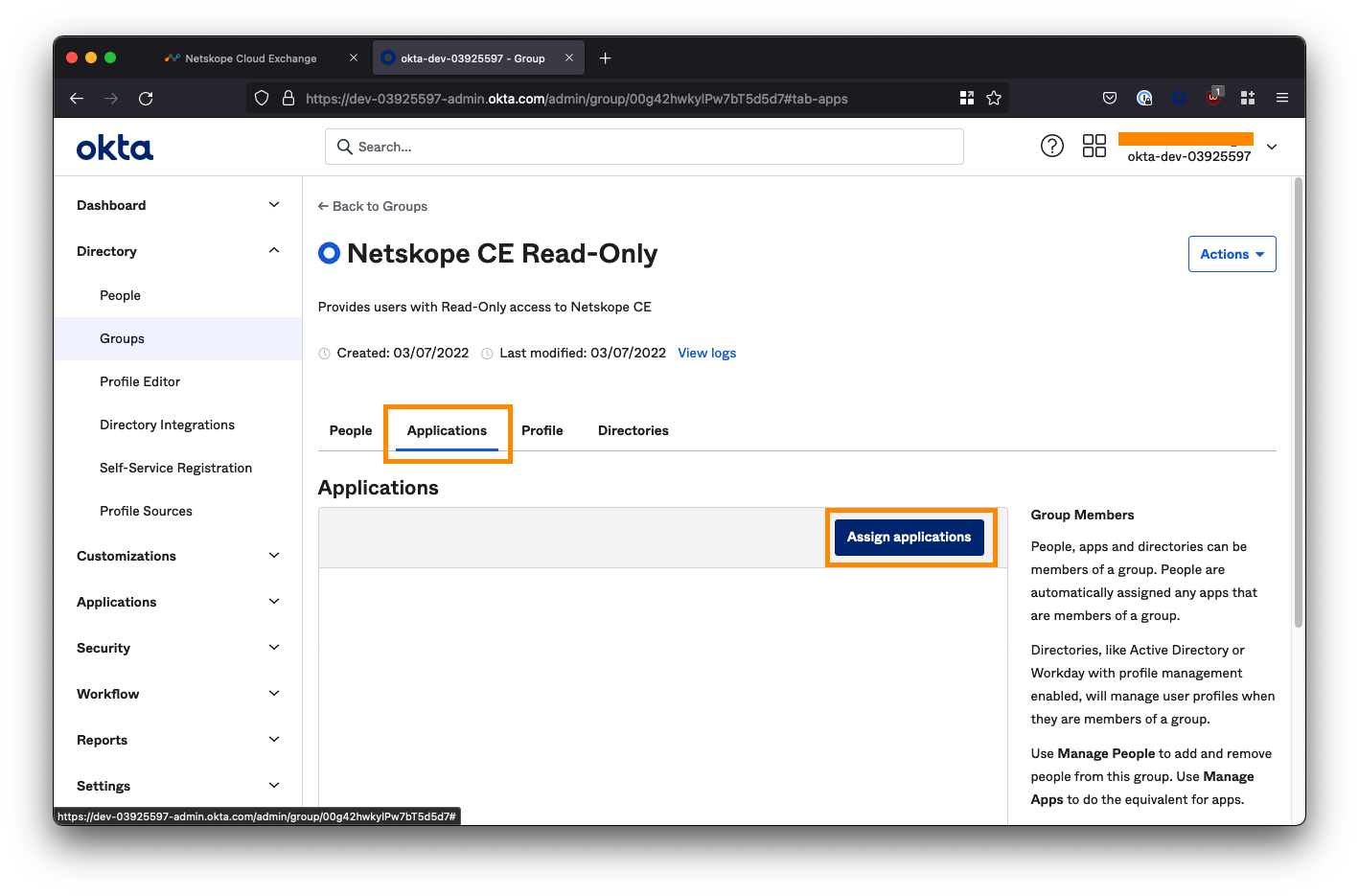Open the Firefox hamburger menu
Viewport: 1359px width, 896px height.
click(1281, 98)
